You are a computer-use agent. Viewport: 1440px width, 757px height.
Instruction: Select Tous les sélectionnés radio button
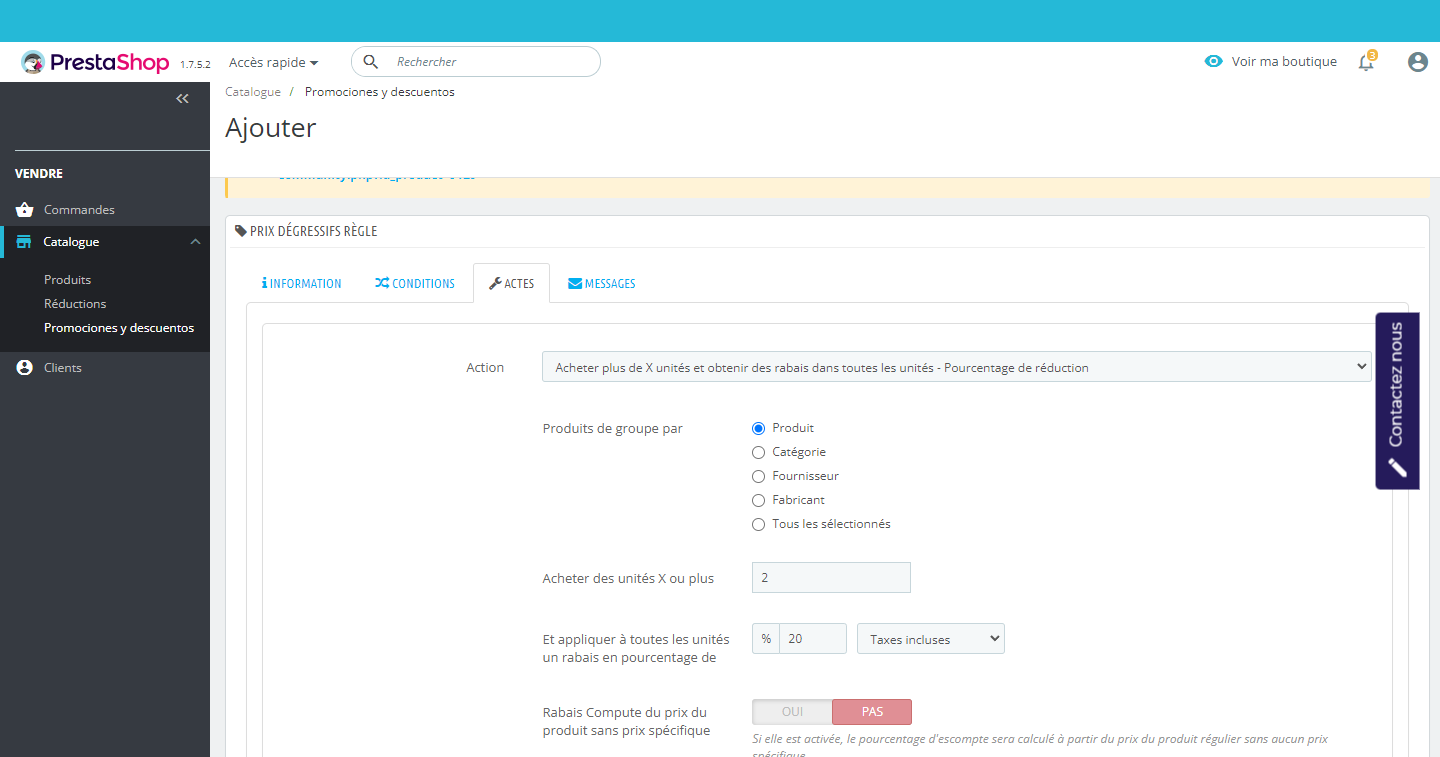[x=758, y=524]
